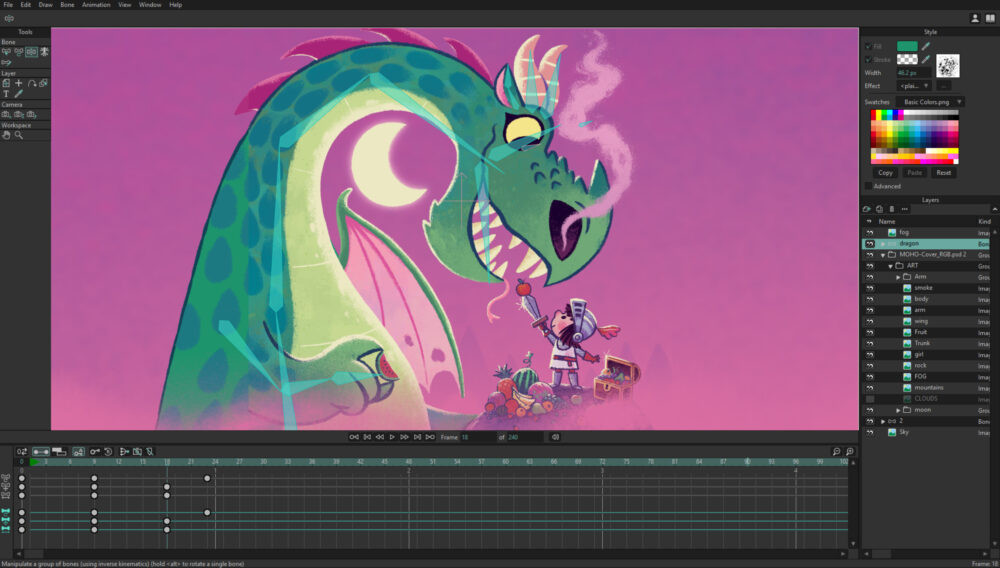
Task: Open the Animation menu
Action: (96, 5)
